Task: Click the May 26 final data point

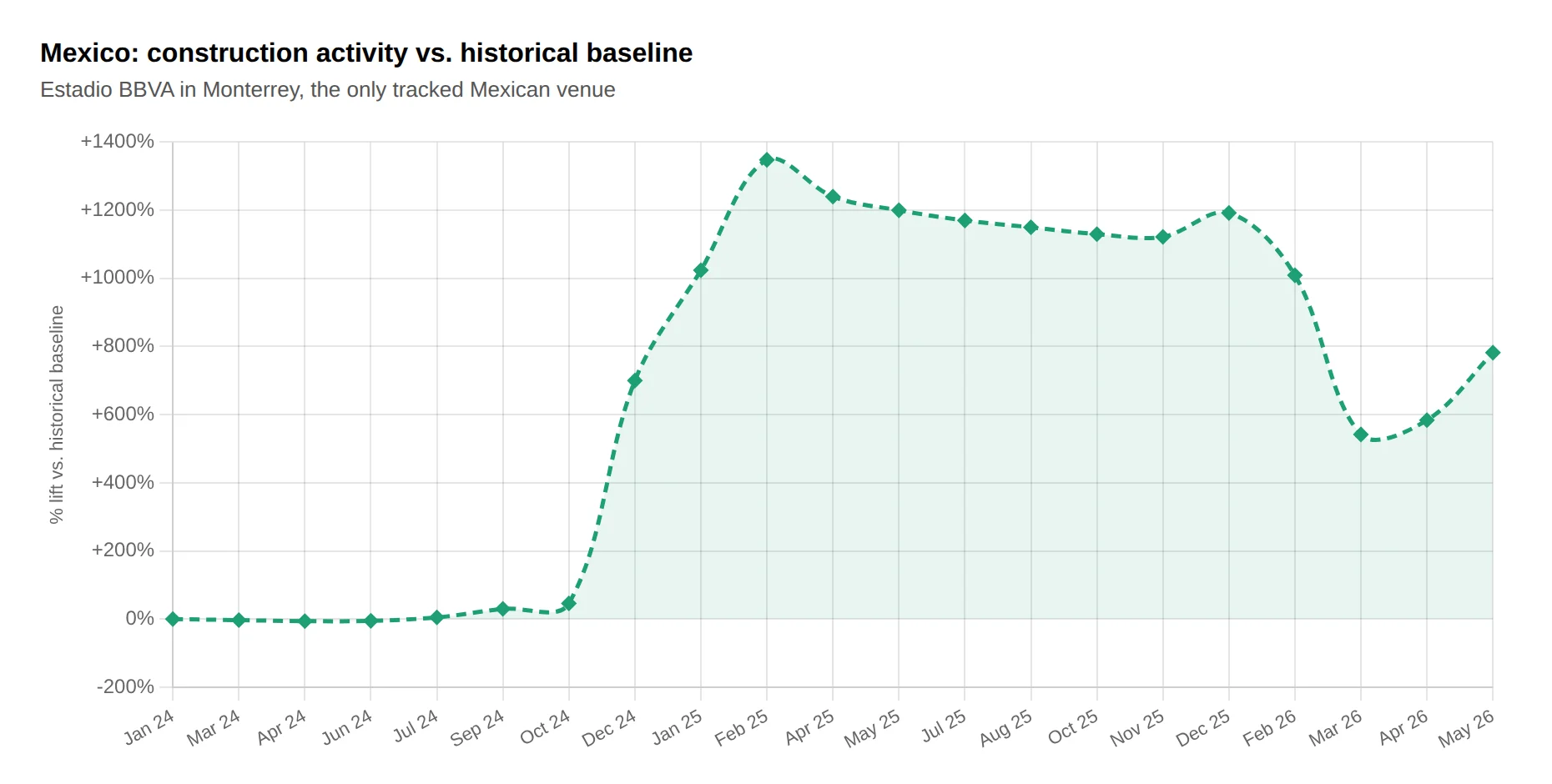Action: pos(1493,353)
